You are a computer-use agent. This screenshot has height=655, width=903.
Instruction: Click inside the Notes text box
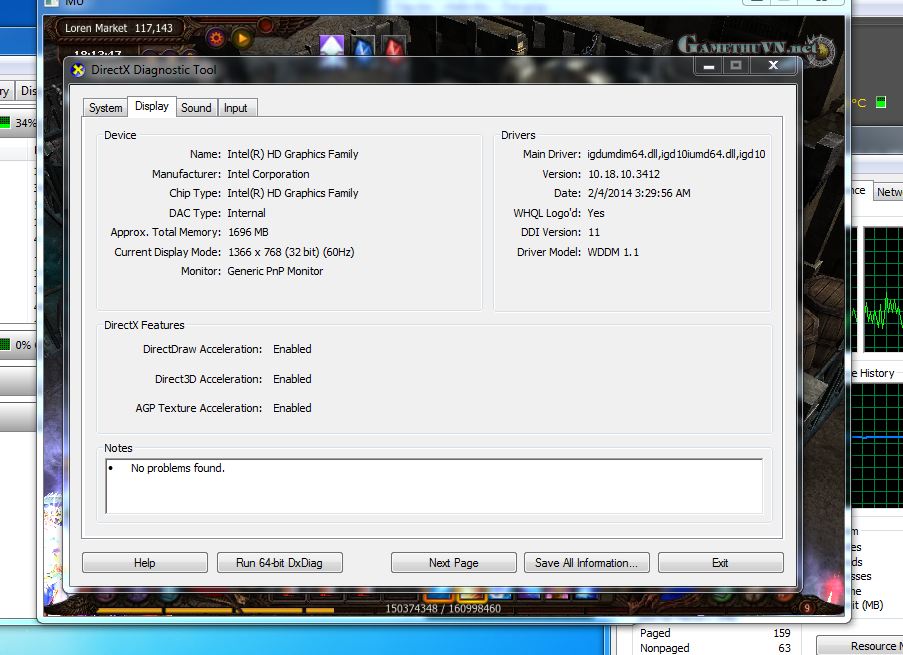point(434,486)
